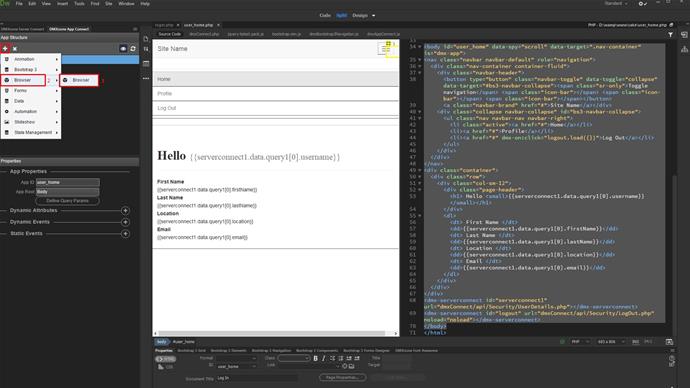This screenshot has height=388, width=690.
Task: Select the user_home.php document tab
Action: [198, 25]
